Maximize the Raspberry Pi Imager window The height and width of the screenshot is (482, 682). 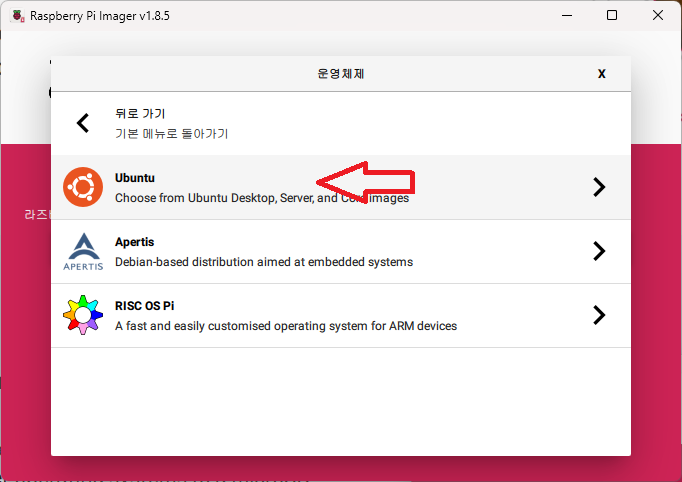(x=612, y=15)
